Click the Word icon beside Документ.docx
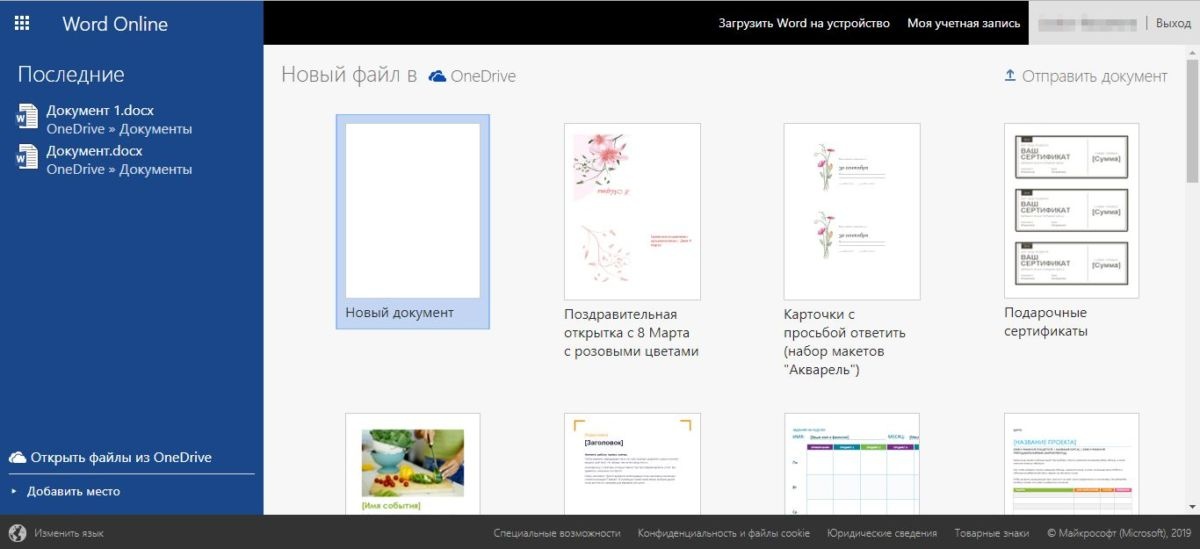1200x549 pixels. click(x=26, y=159)
